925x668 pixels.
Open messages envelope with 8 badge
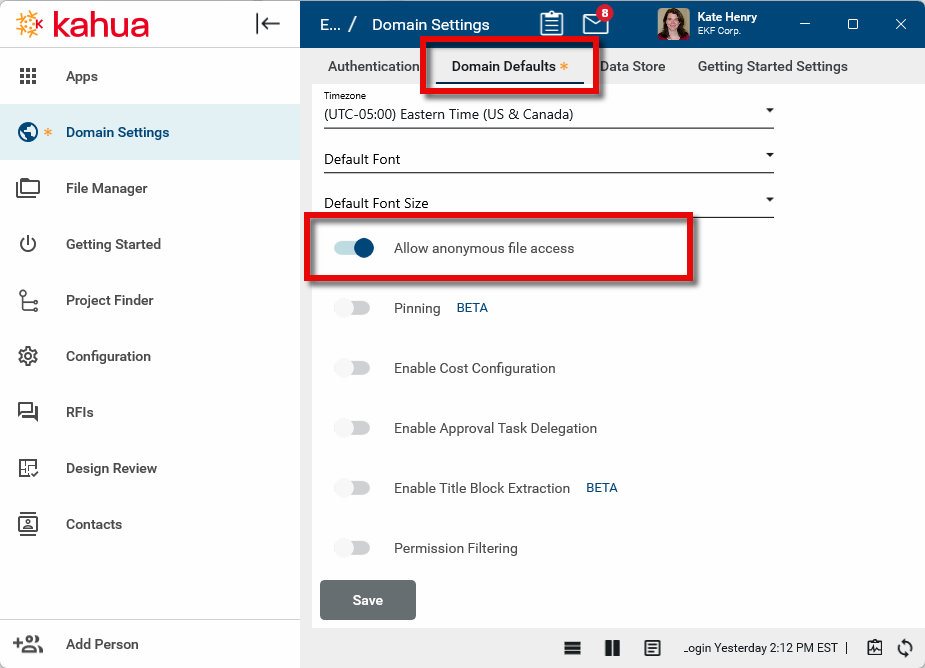click(x=595, y=24)
